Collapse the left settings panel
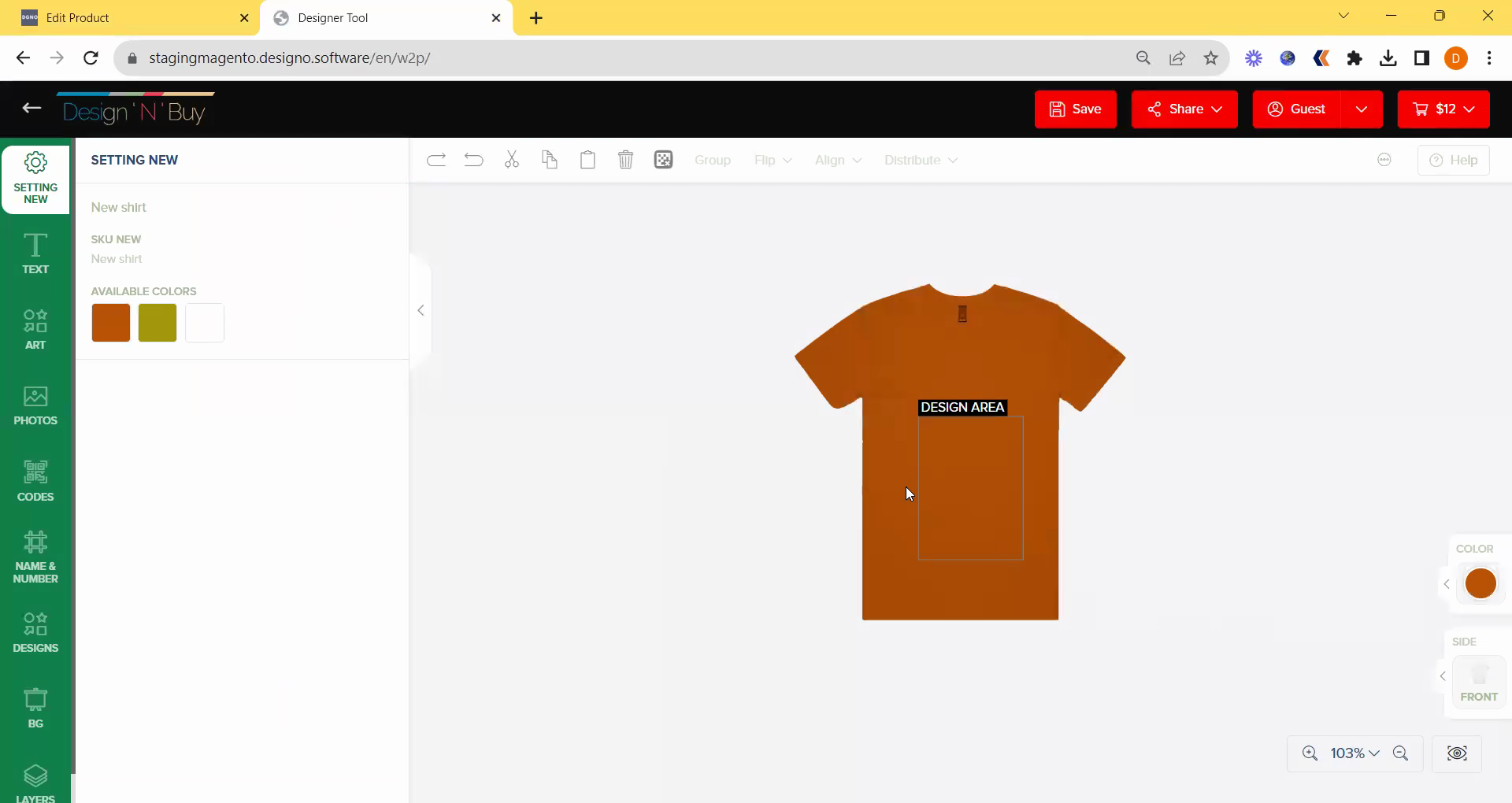The width and height of the screenshot is (1512, 803). [x=421, y=310]
